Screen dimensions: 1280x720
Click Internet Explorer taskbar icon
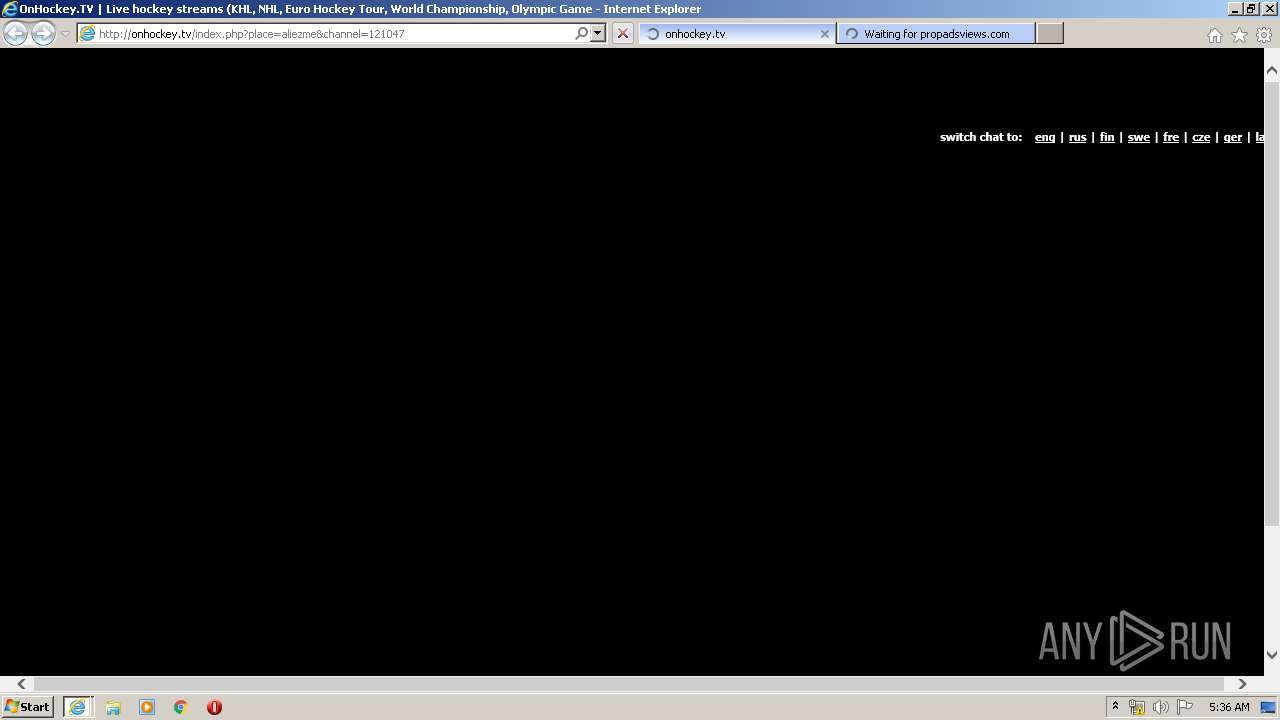77,707
